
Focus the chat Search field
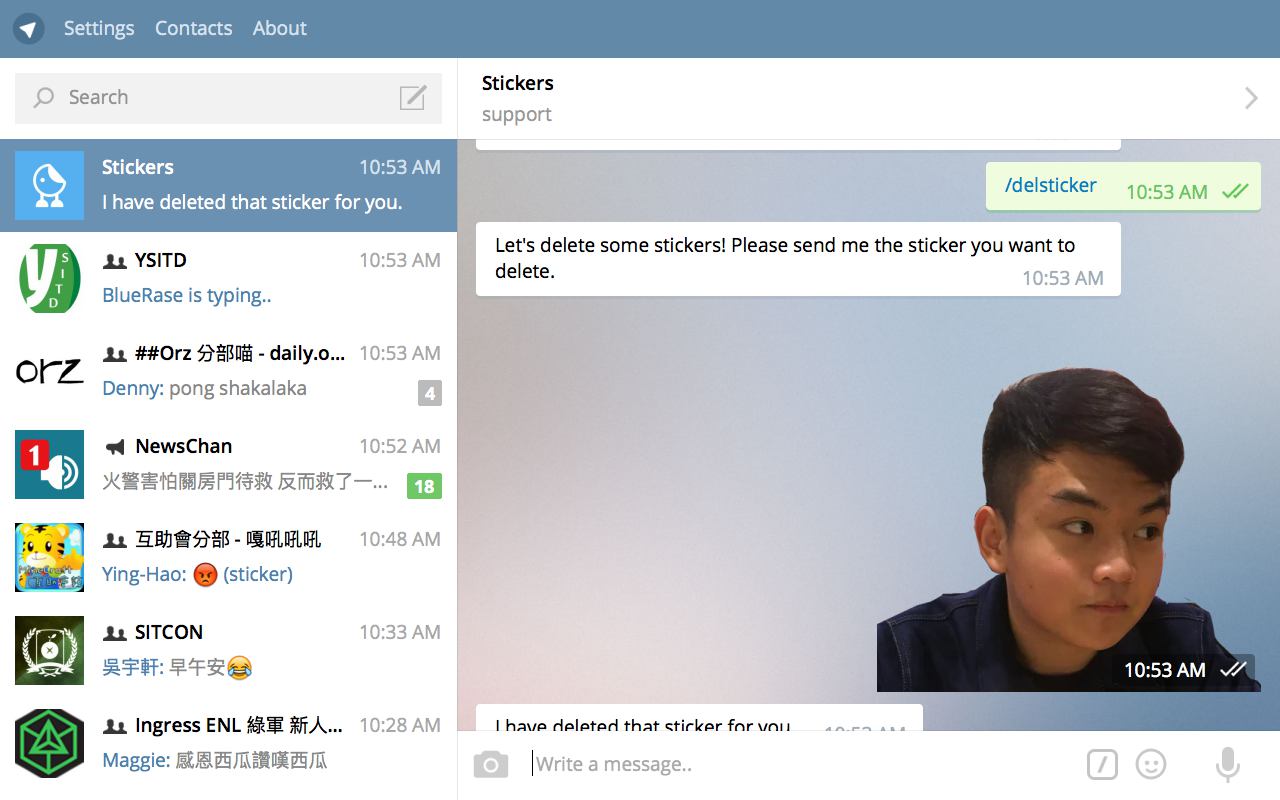tap(228, 97)
